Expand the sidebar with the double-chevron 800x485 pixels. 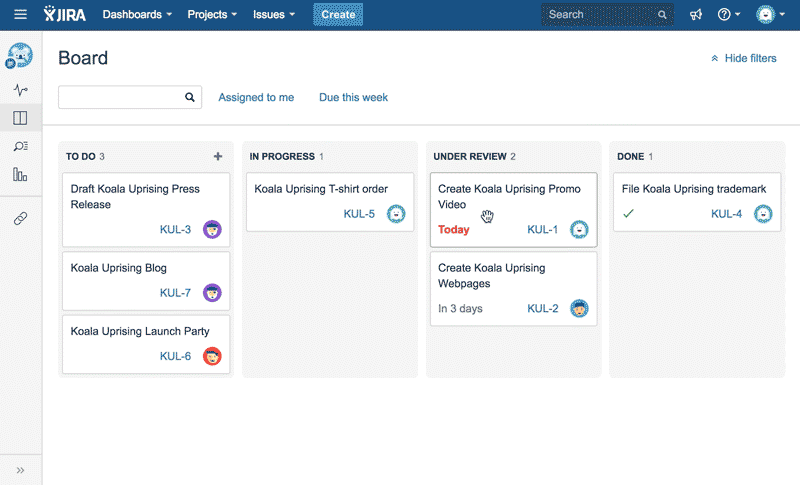(20, 470)
